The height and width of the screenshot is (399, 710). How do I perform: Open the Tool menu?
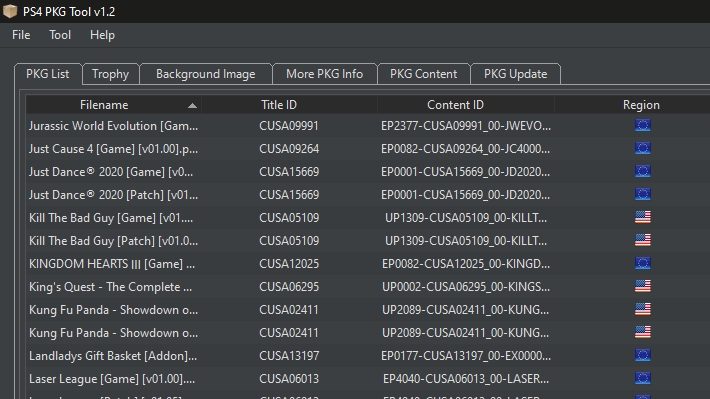[60, 35]
